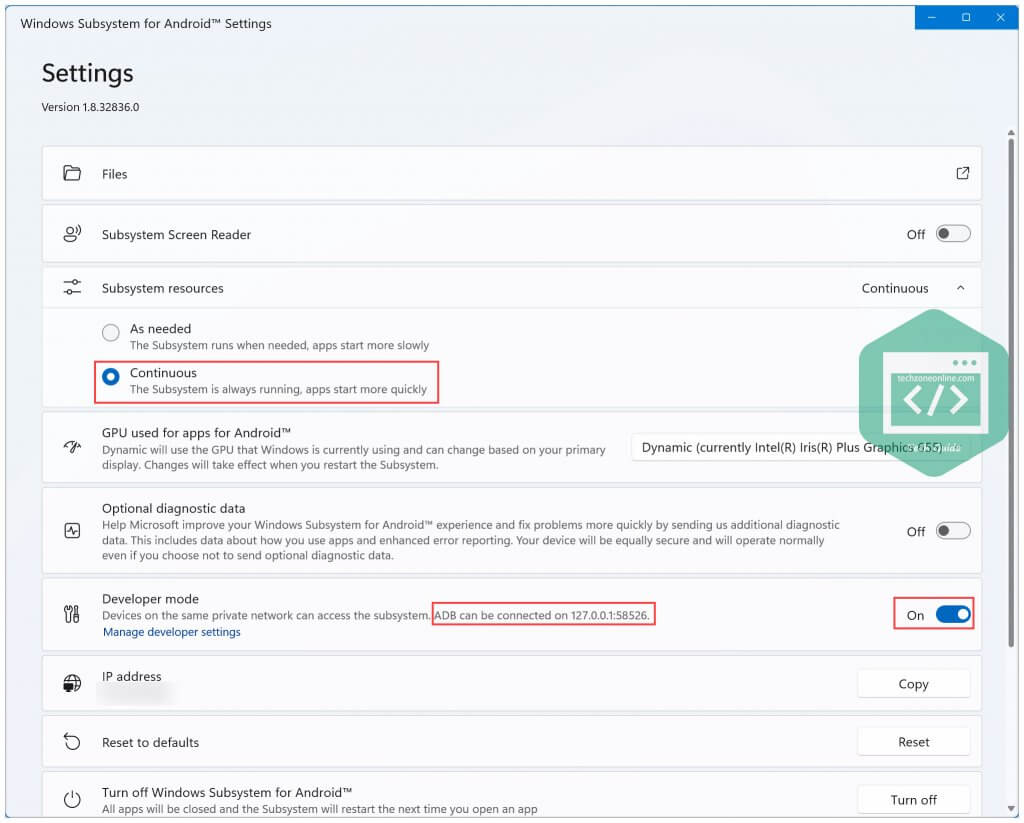This screenshot has height=823, width=1024.
Task: Open Manage developer settings
Action: pyautogui.click(x=170, y=631)
